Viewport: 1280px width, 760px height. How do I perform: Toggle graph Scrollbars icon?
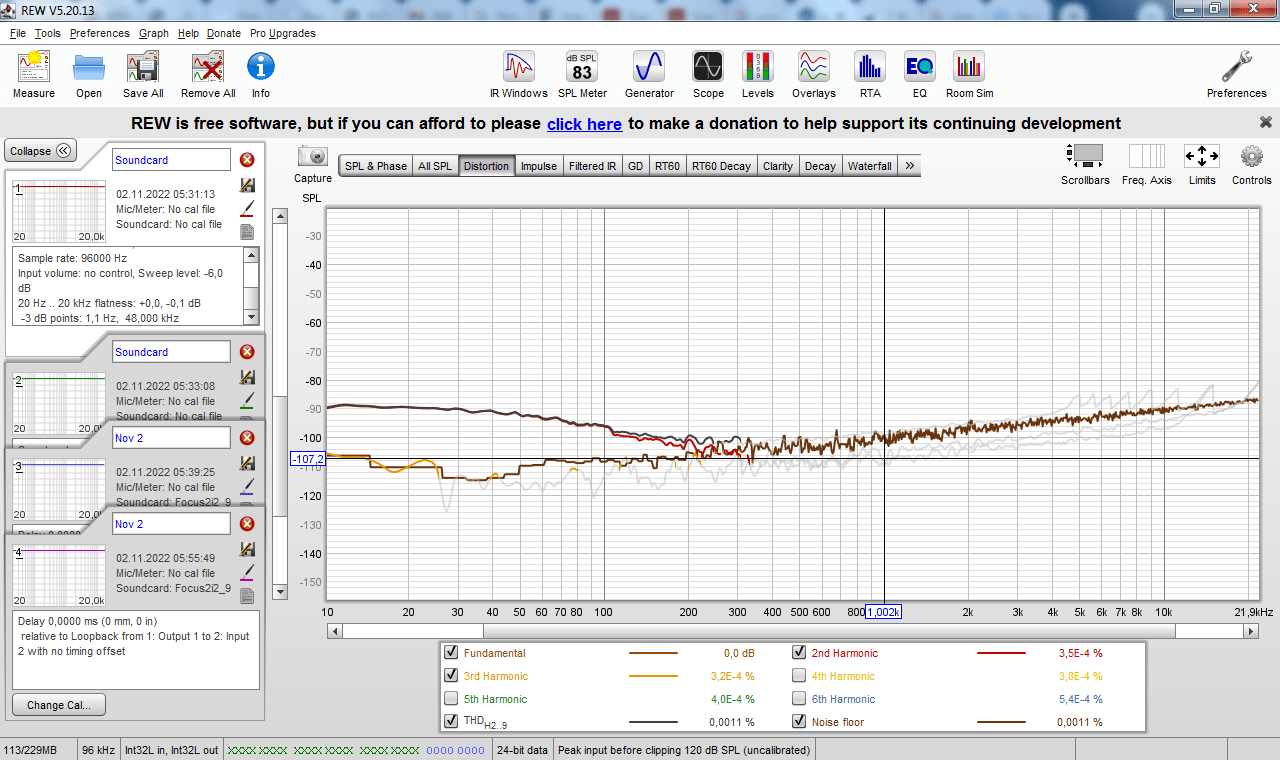1085,157
